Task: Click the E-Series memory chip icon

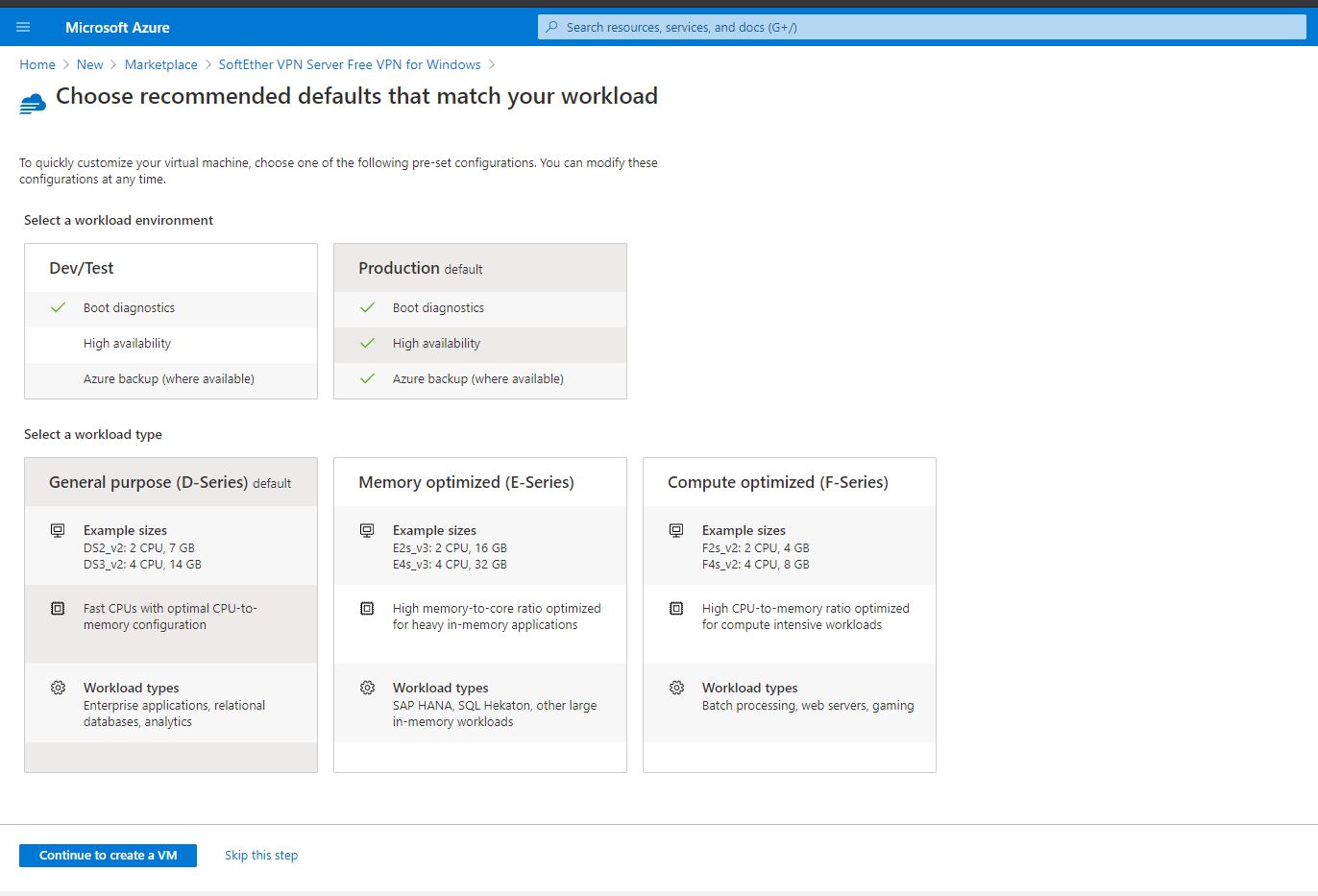Action: (x=367, y=609)
